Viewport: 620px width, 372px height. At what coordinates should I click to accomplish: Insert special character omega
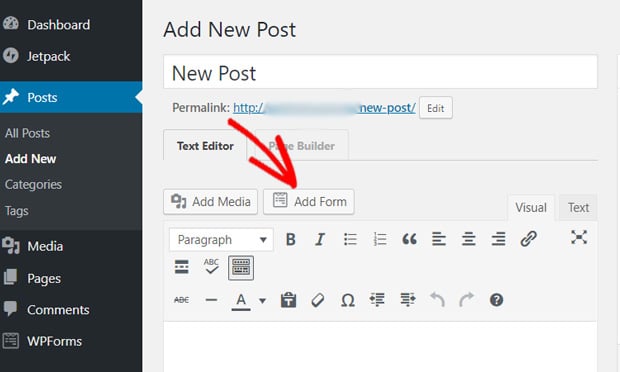coord(348,300)
